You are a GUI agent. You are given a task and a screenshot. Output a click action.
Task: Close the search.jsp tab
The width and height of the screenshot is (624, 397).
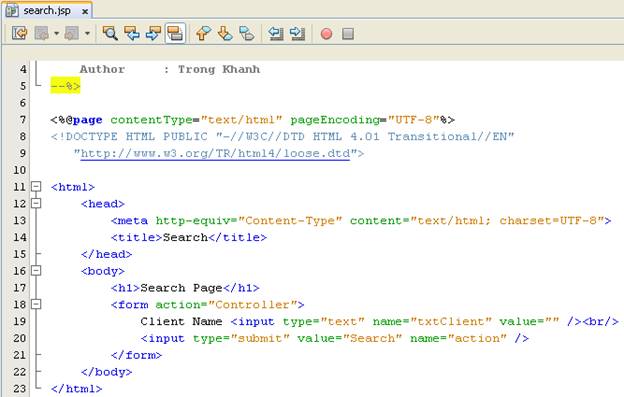(x=85, y=12)
